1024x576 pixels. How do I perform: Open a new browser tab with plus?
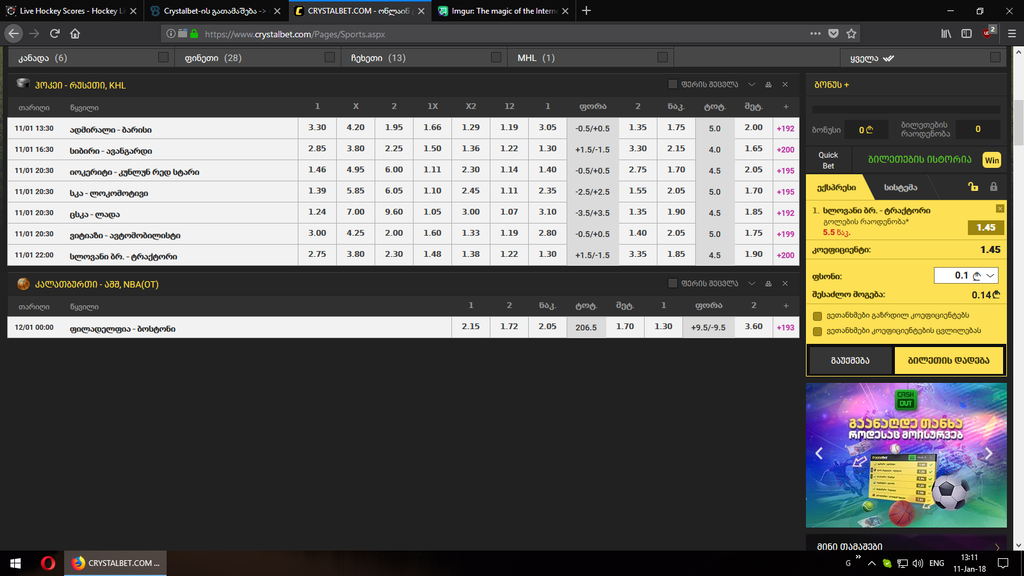click(586, 10)
